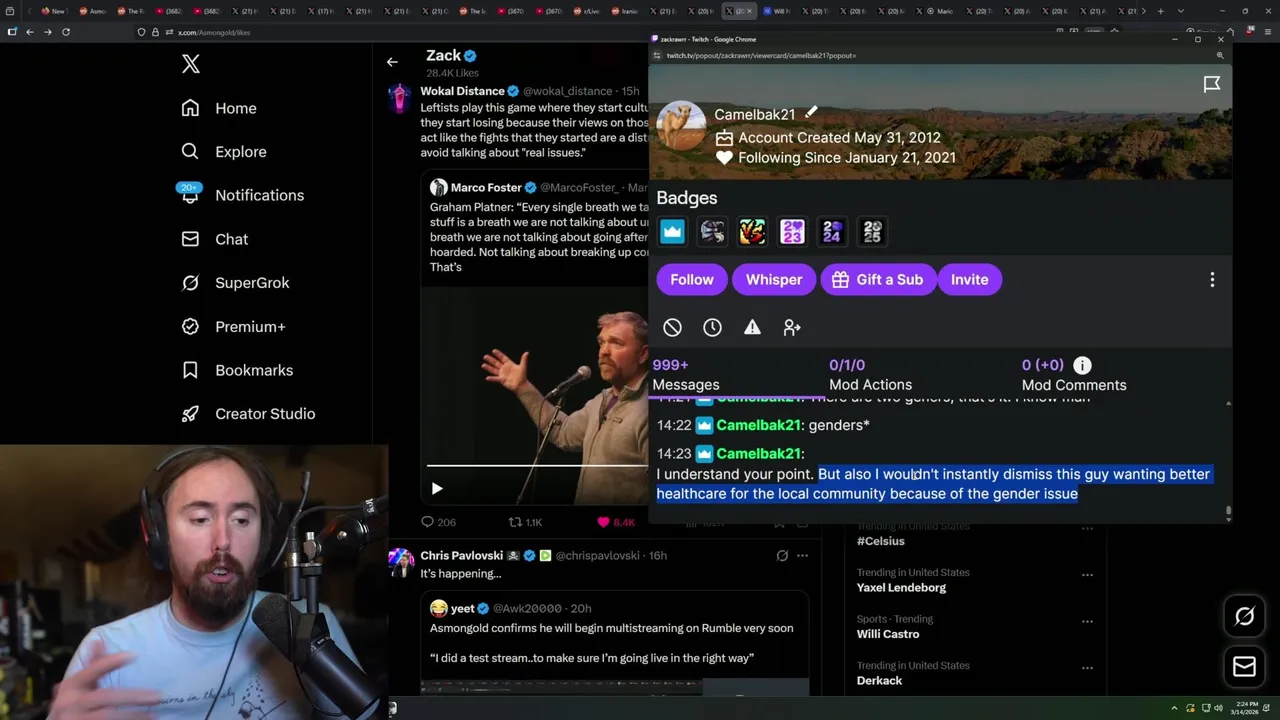Open more options on Chris Pavlovski post

802,555
